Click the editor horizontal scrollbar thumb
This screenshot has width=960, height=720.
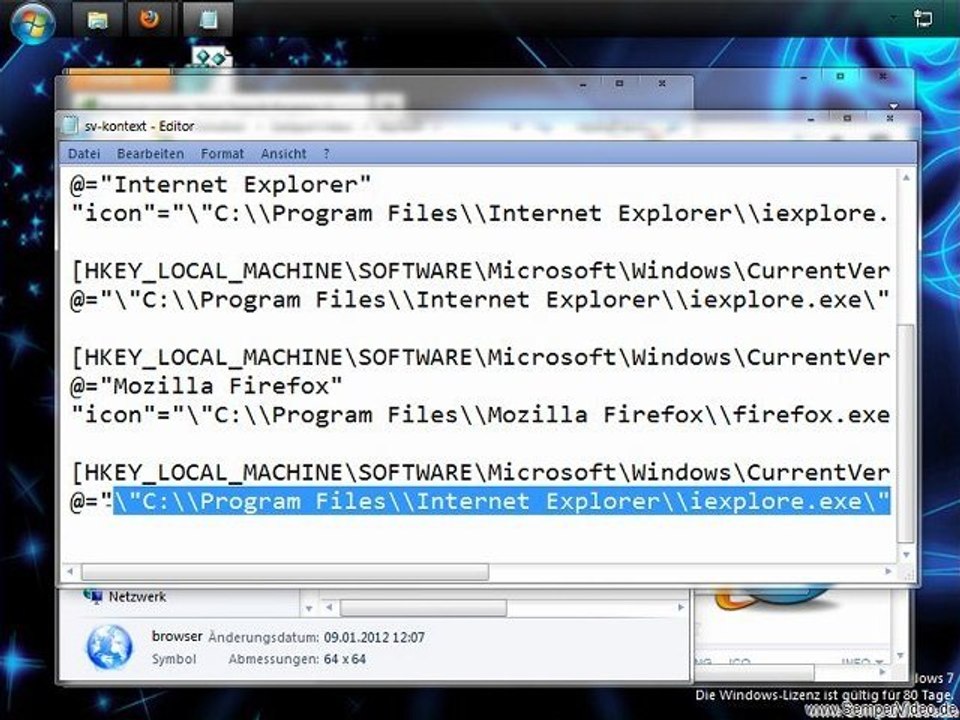pyautogui.click(x=285, y=572)
